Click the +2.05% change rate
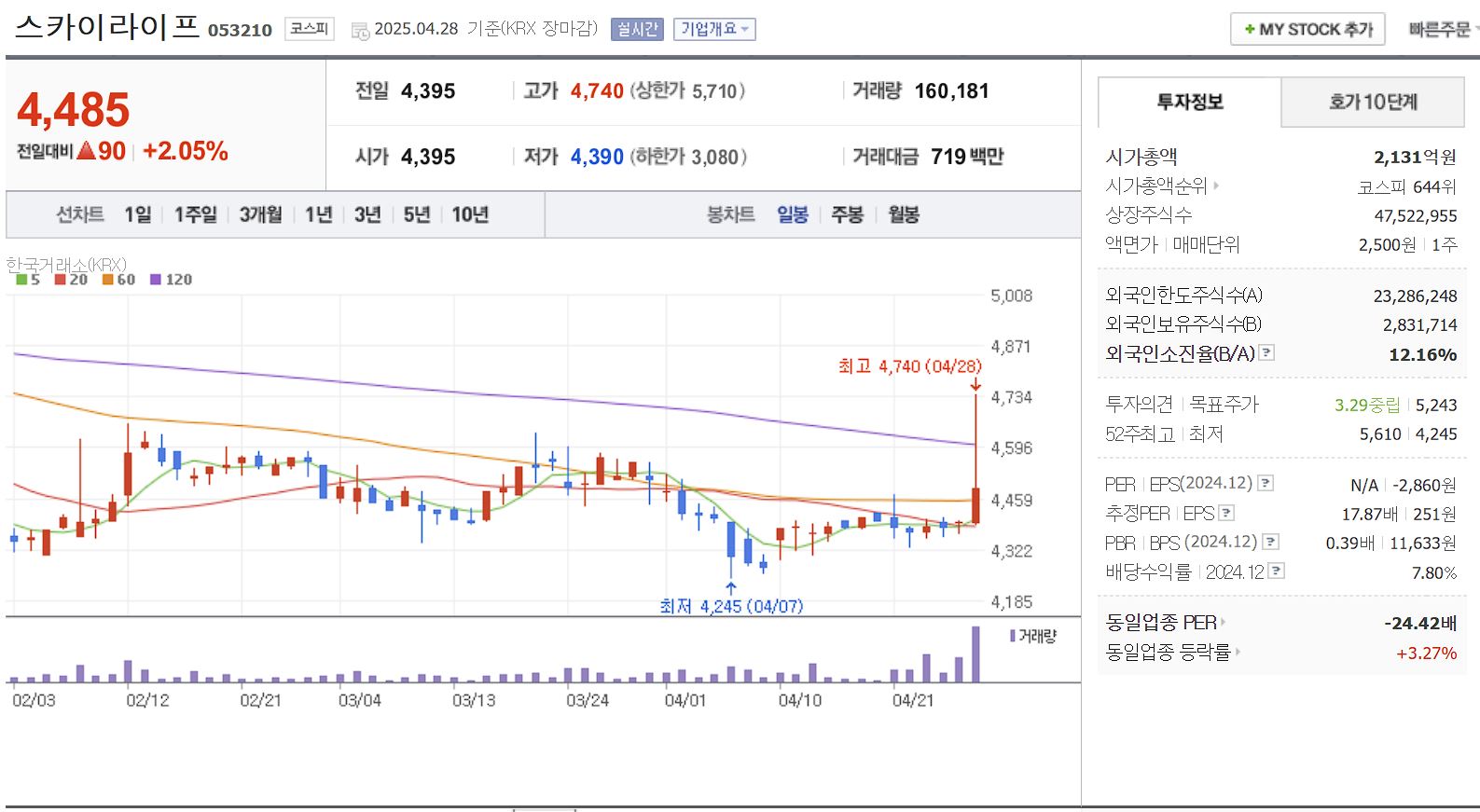 [x=186, y=151]
